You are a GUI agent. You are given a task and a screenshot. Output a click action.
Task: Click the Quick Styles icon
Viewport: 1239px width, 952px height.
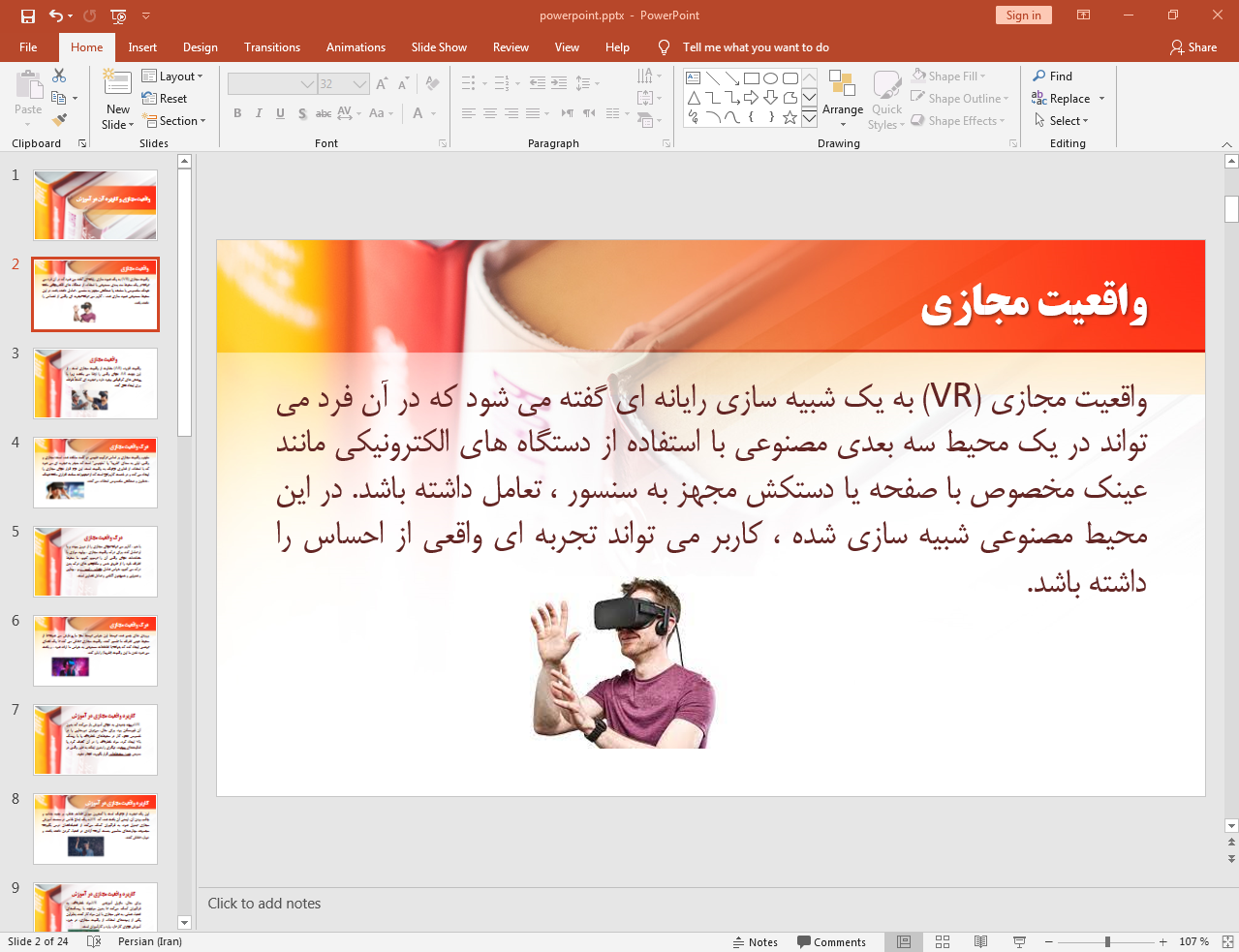coord(886,84)
